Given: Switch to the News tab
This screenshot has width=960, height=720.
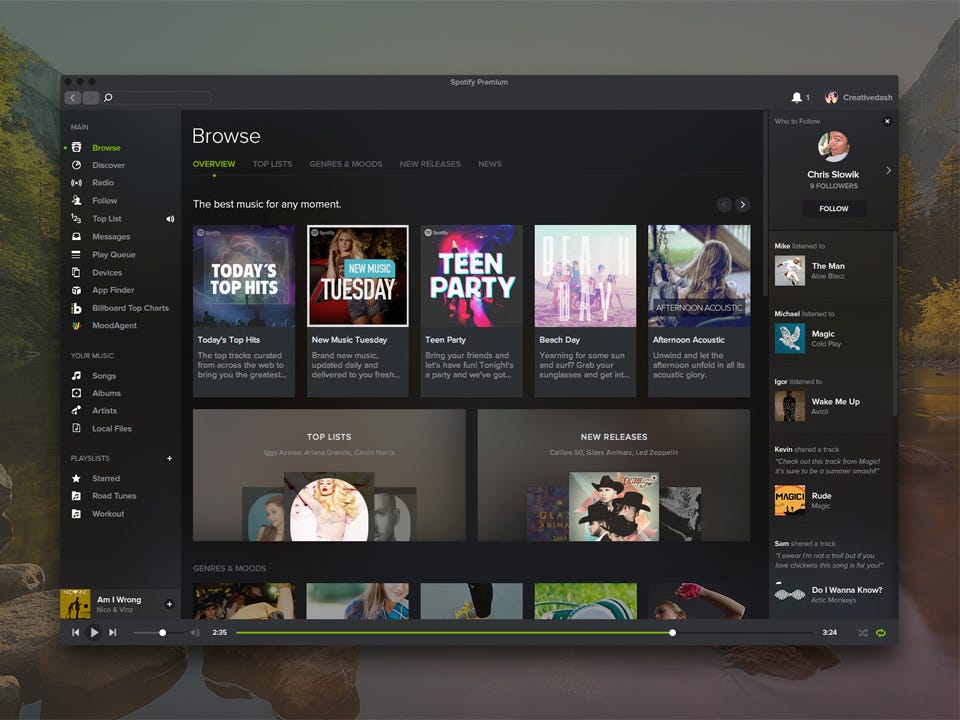Looking at the screenshot, I should 490,164.
